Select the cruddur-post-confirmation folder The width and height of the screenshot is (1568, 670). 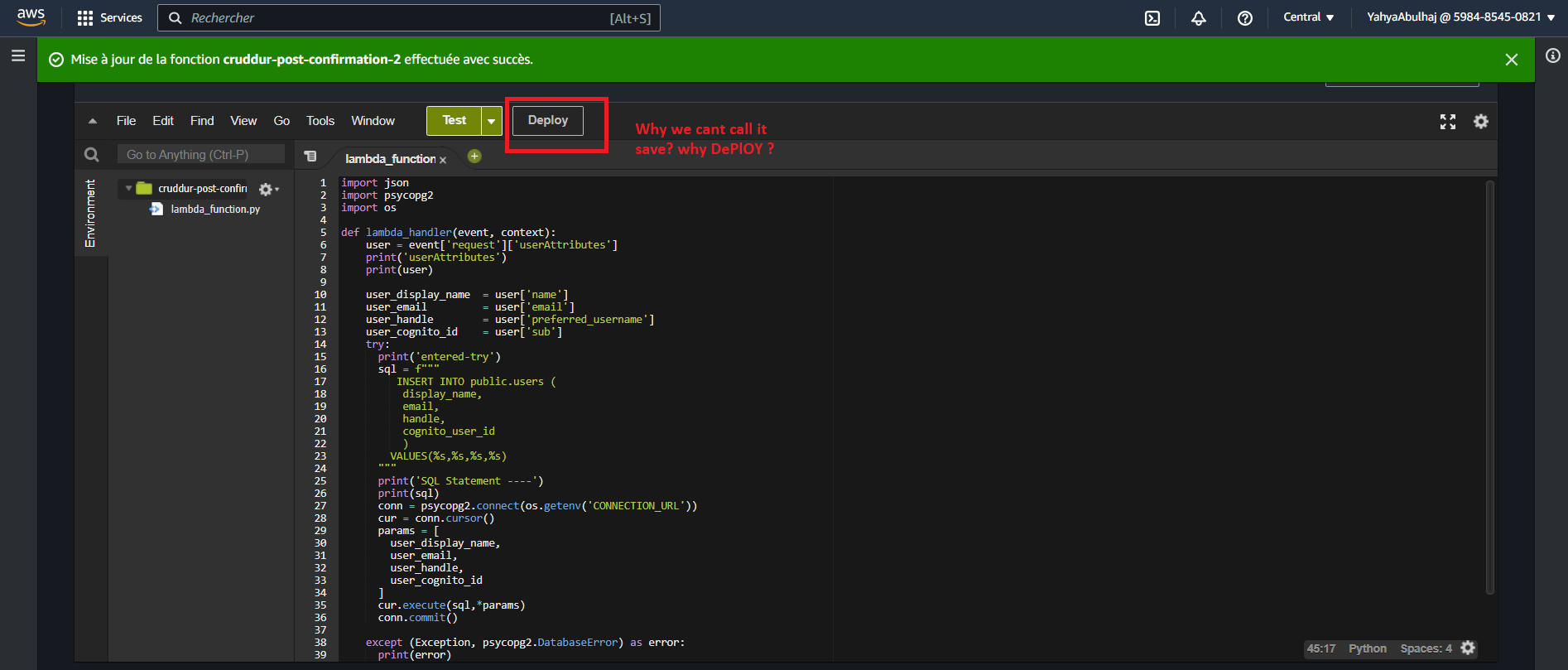(202, 189)
